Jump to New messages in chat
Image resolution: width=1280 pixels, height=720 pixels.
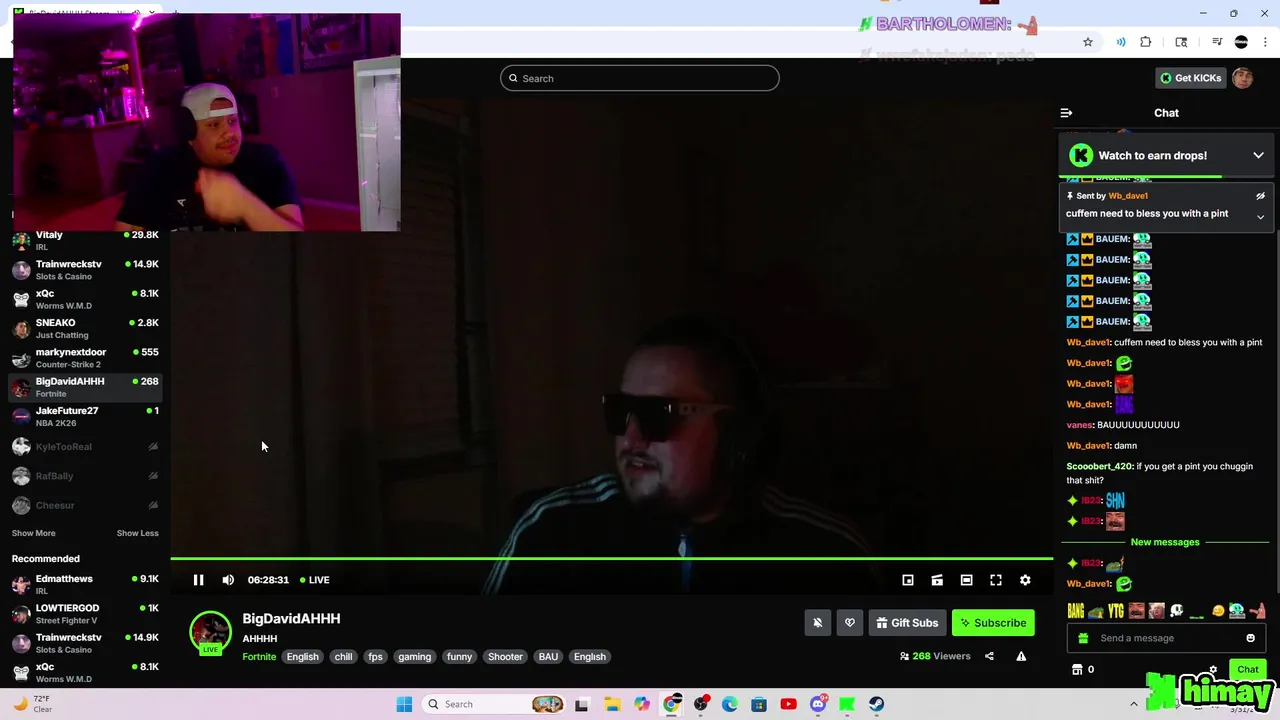1164,542
